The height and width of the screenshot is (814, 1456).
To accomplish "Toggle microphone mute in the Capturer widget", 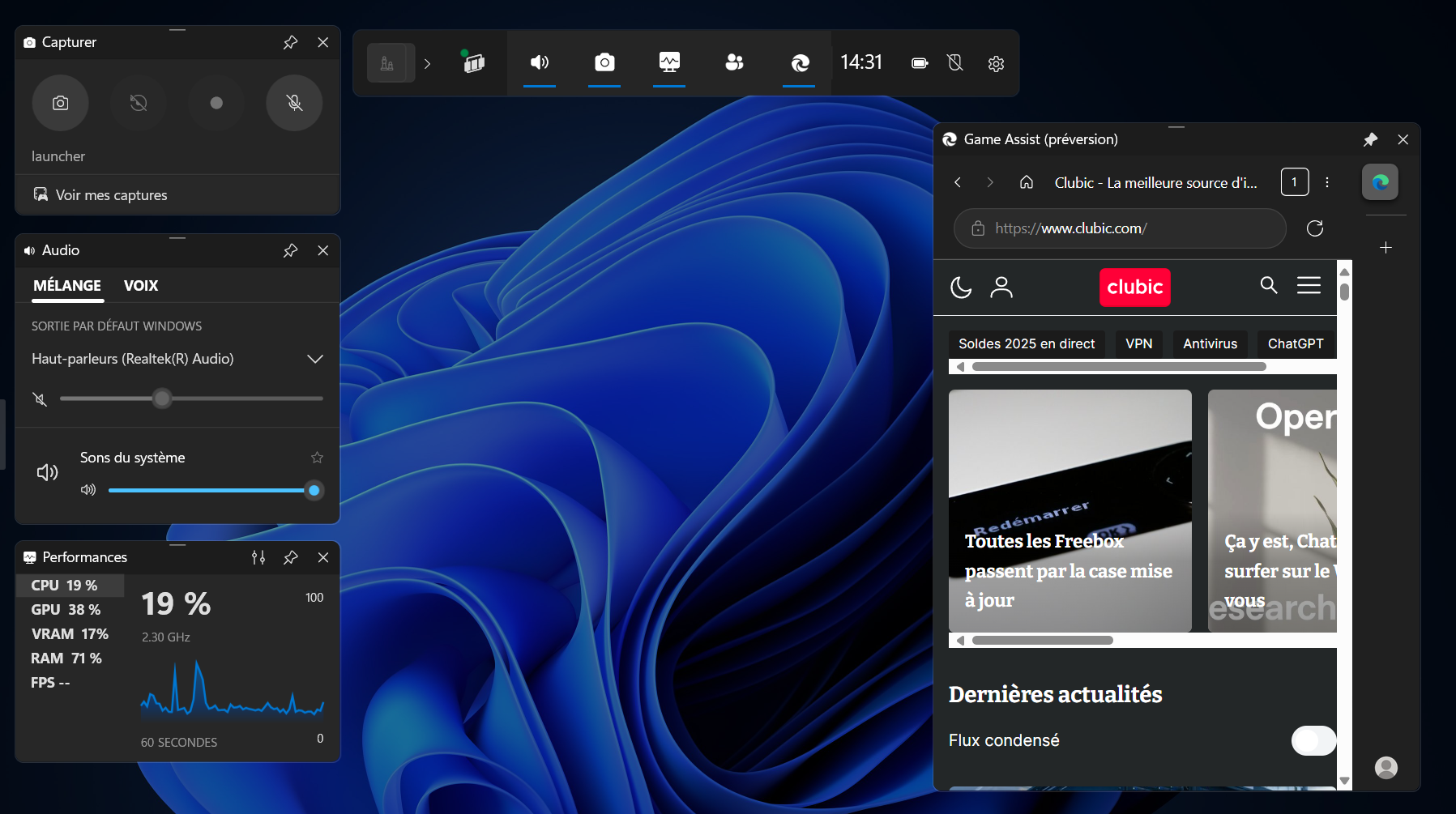I will tap(294, 103).
